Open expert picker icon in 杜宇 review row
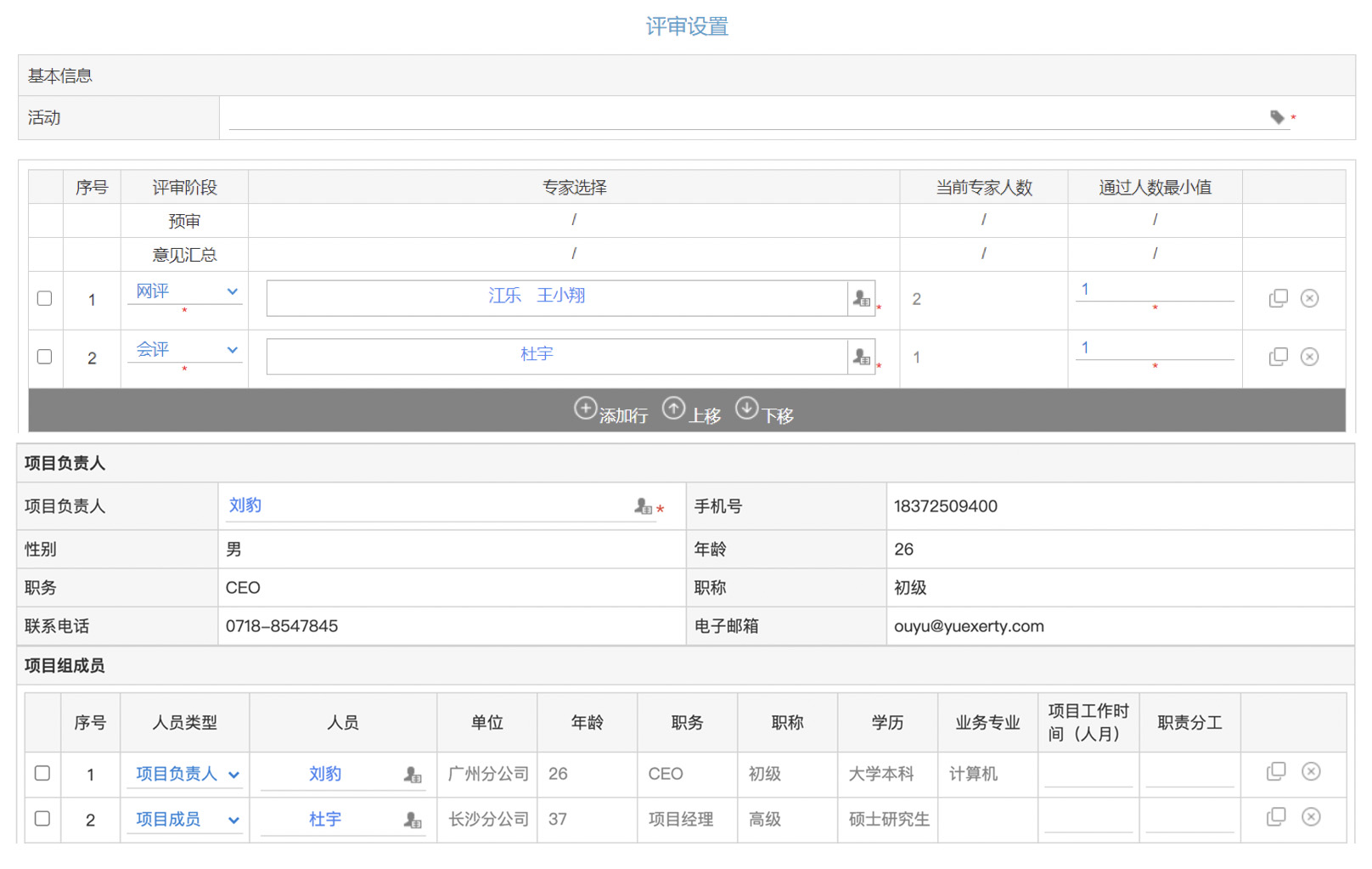This screenshot has height=869, width=1372. (861, 358)
